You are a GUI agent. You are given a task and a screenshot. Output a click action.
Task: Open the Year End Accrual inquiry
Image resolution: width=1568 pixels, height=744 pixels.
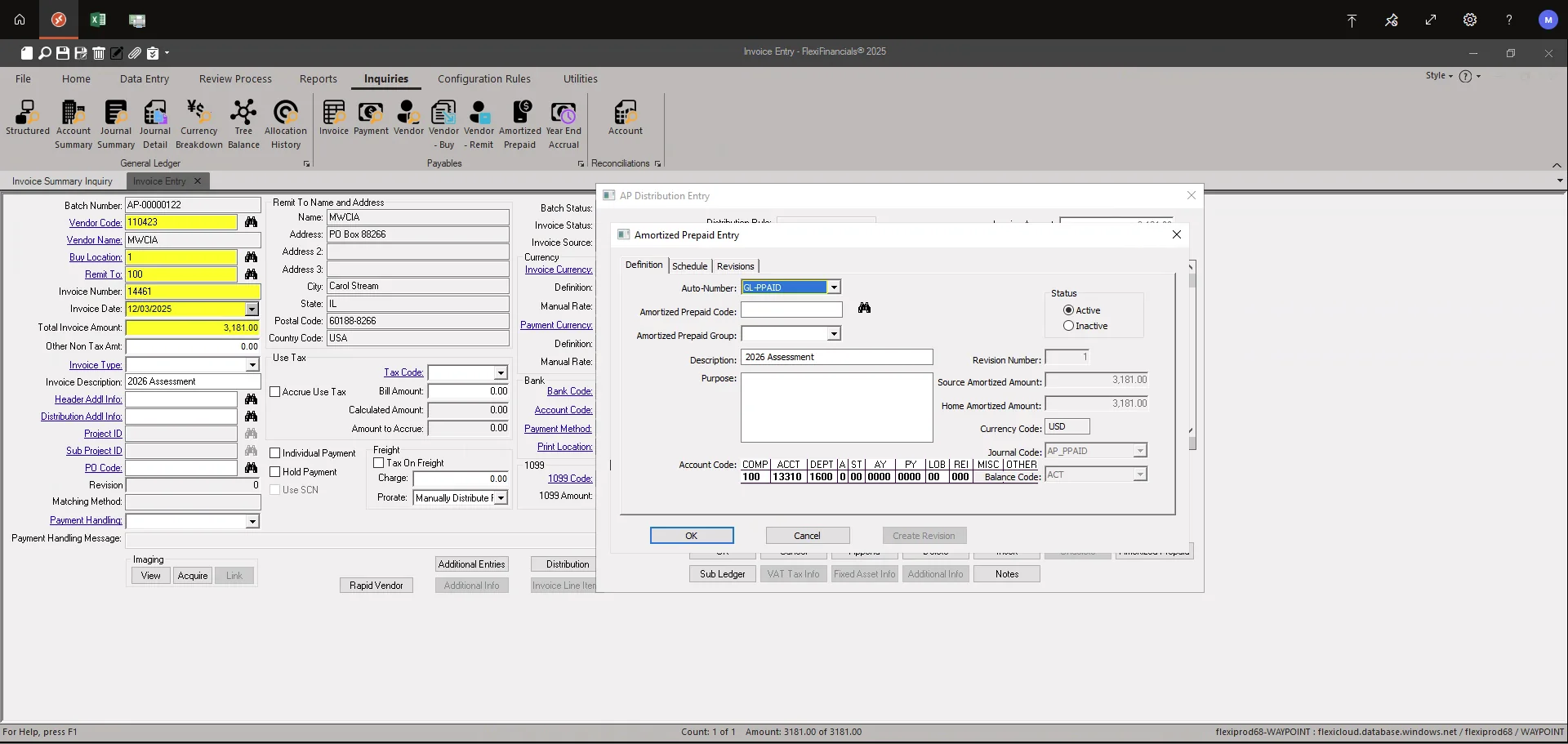[564, 121]
